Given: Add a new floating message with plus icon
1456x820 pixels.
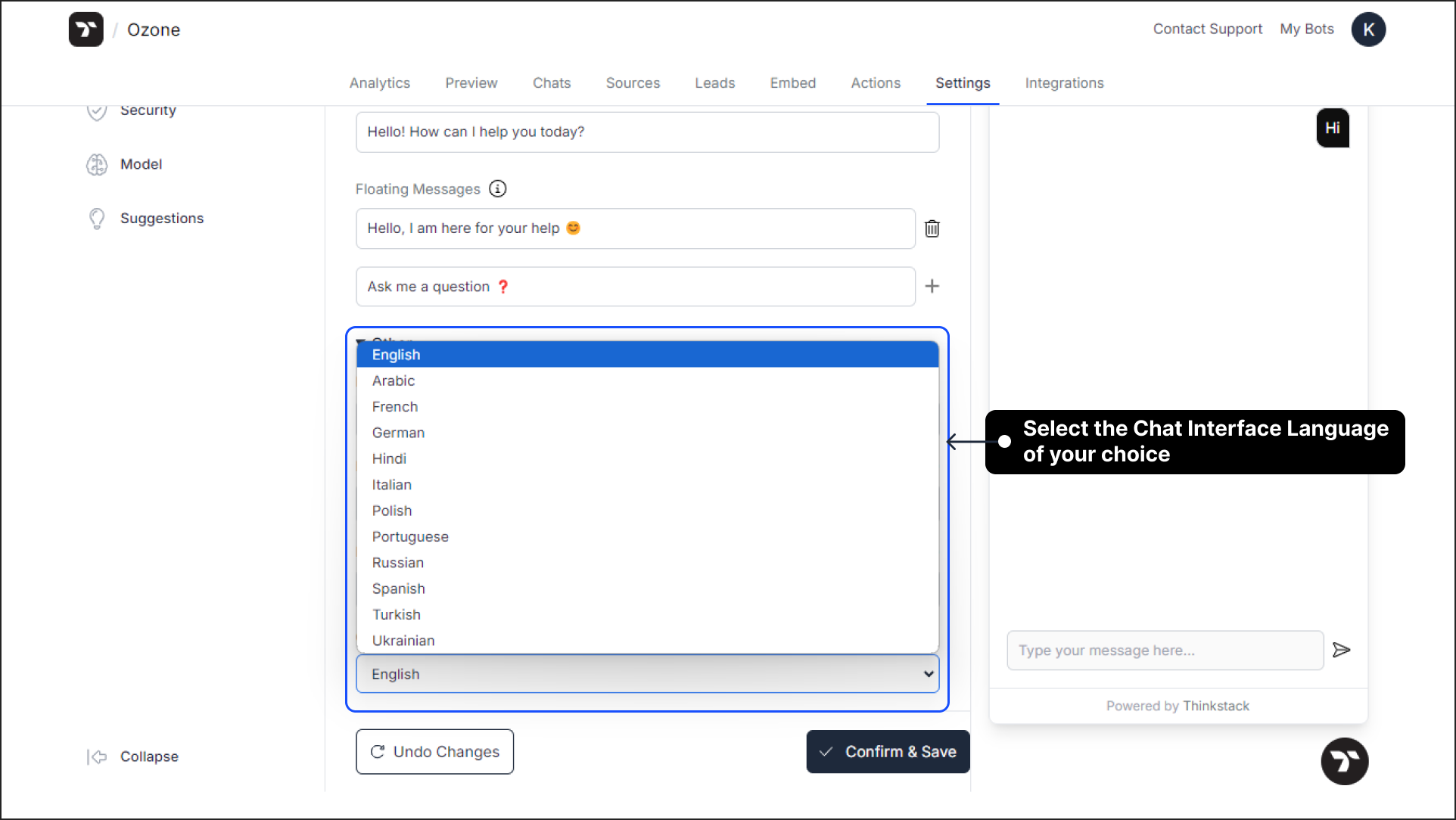Looking at the screenshot, I should (932, 286).
